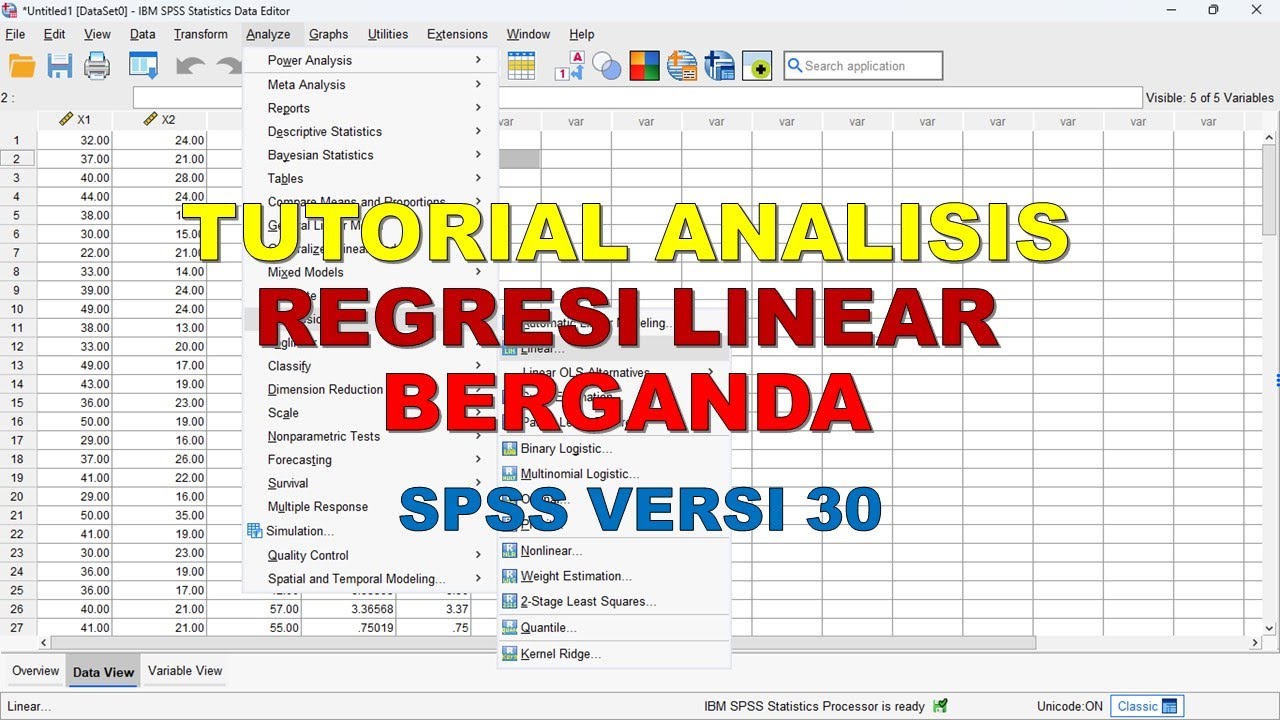
Task: Click the Quantile regression icon
Action: pos(510,628)
